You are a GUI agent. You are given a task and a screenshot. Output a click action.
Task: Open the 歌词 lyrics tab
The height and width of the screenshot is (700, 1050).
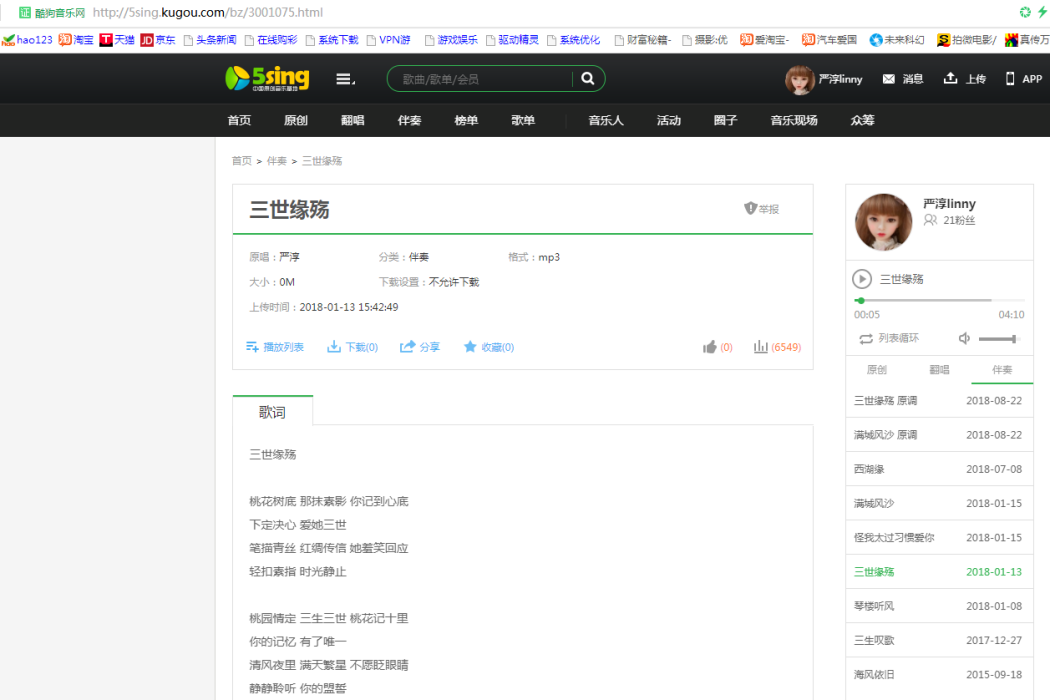(273, 412)
